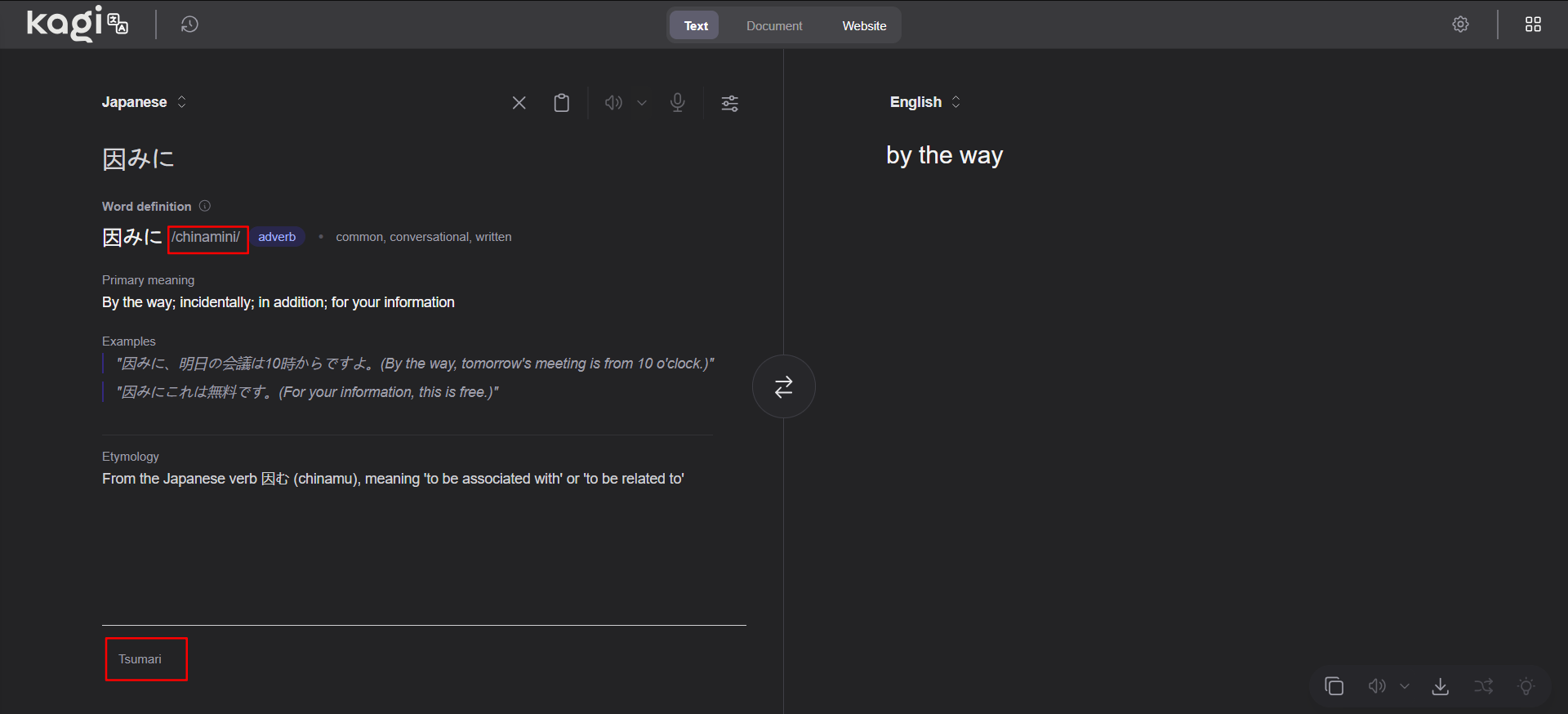
Task: Open translation history
Action: pos(189,25)
